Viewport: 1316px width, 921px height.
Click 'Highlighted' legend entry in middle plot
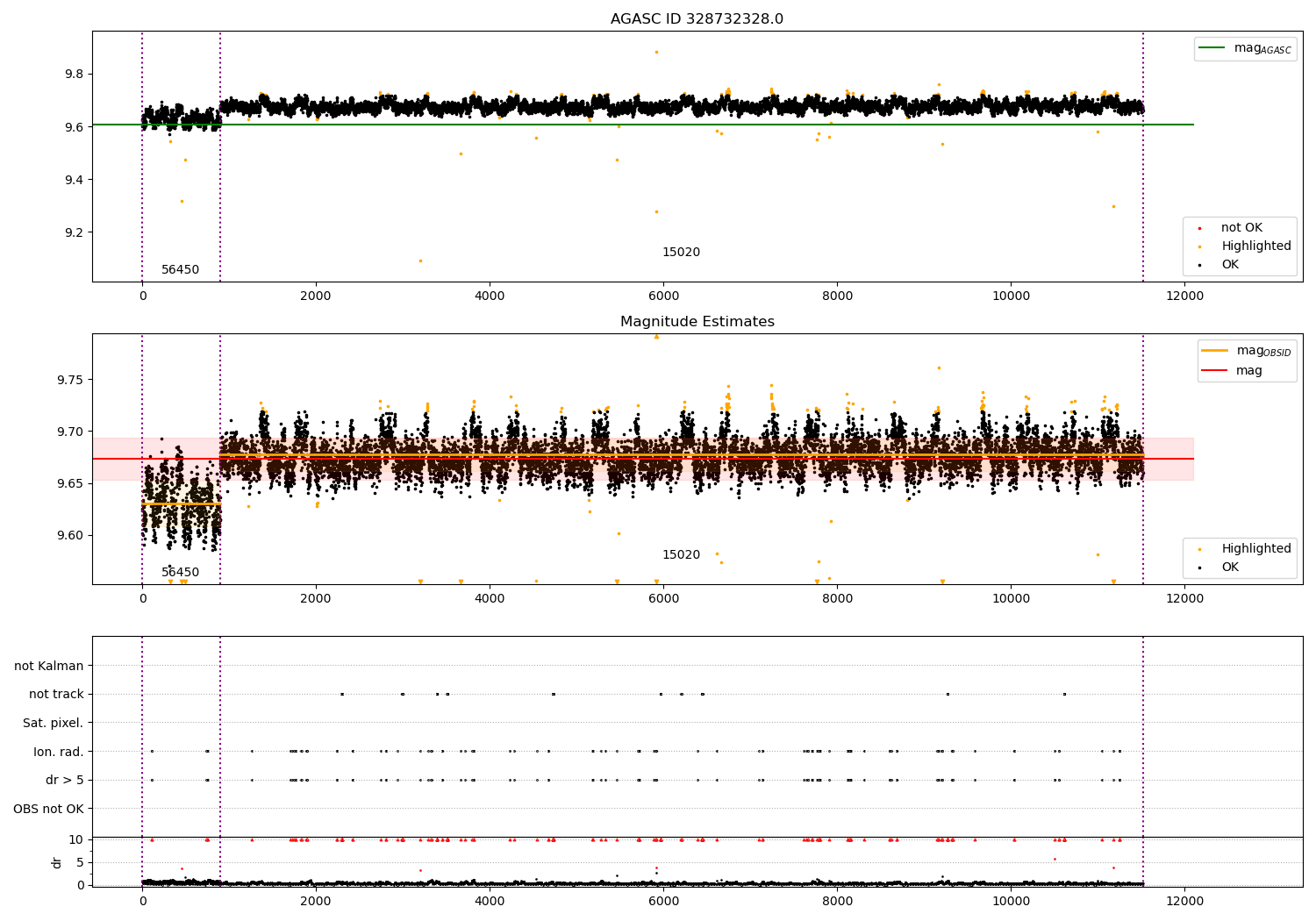click(1256, 549)
